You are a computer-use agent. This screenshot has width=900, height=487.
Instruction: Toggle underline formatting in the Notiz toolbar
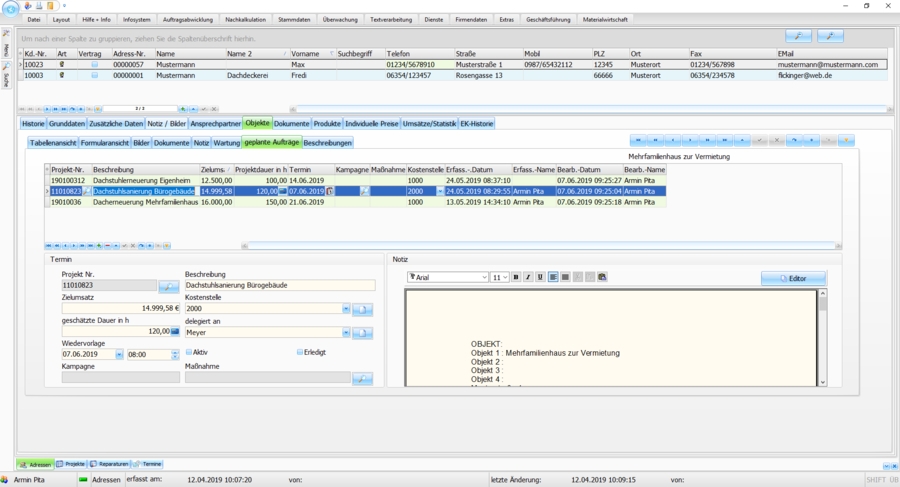[x=540, y=277]
